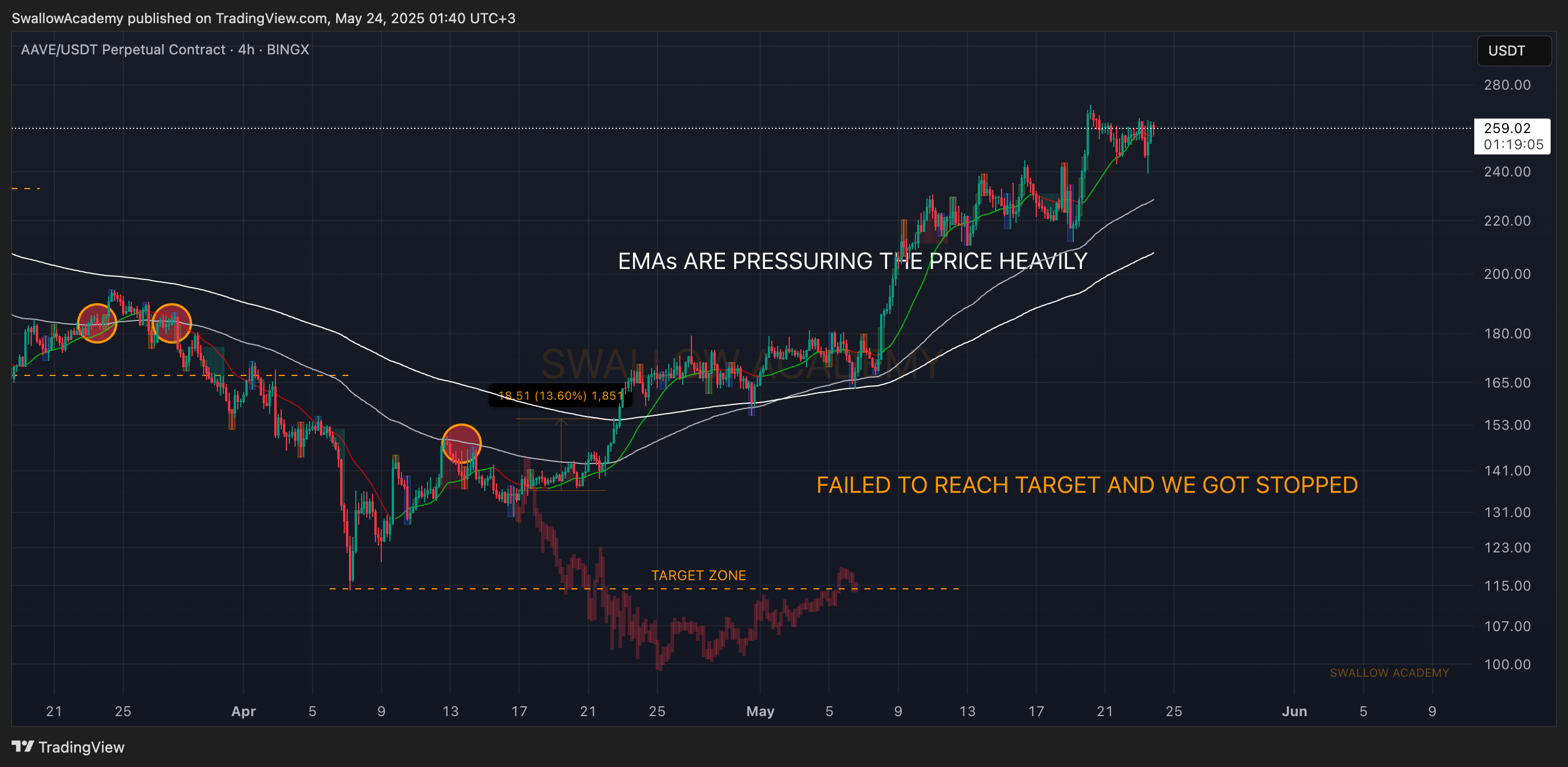Click the SwallowAcademy published header text
Viewport: 1568px width, 767px height.
coord(264,19)
